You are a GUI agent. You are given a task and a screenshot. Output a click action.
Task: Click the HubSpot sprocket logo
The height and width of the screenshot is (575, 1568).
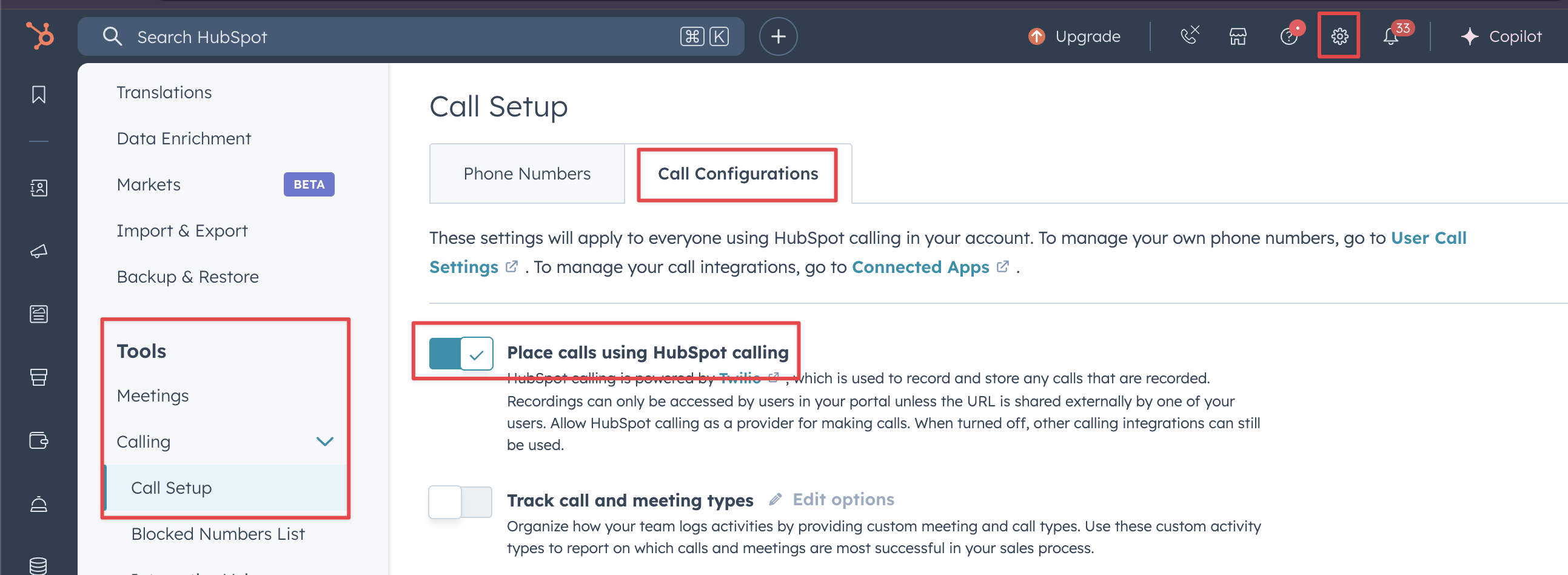tap(39, 35)
